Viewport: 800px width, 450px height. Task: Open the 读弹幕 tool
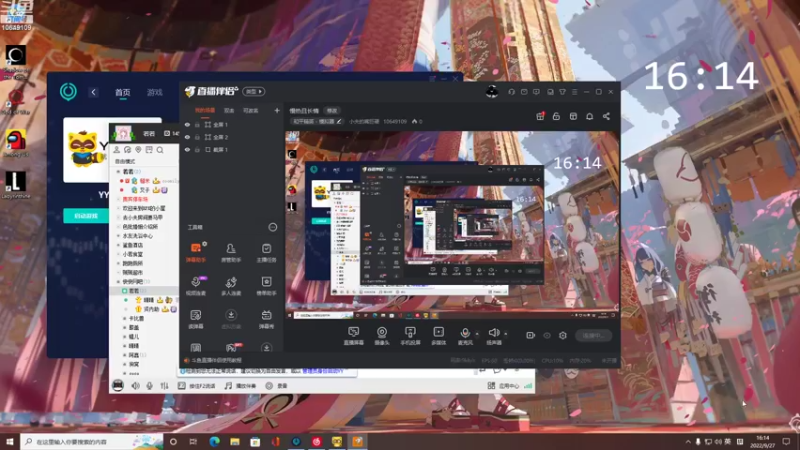[x=196, y=319]
